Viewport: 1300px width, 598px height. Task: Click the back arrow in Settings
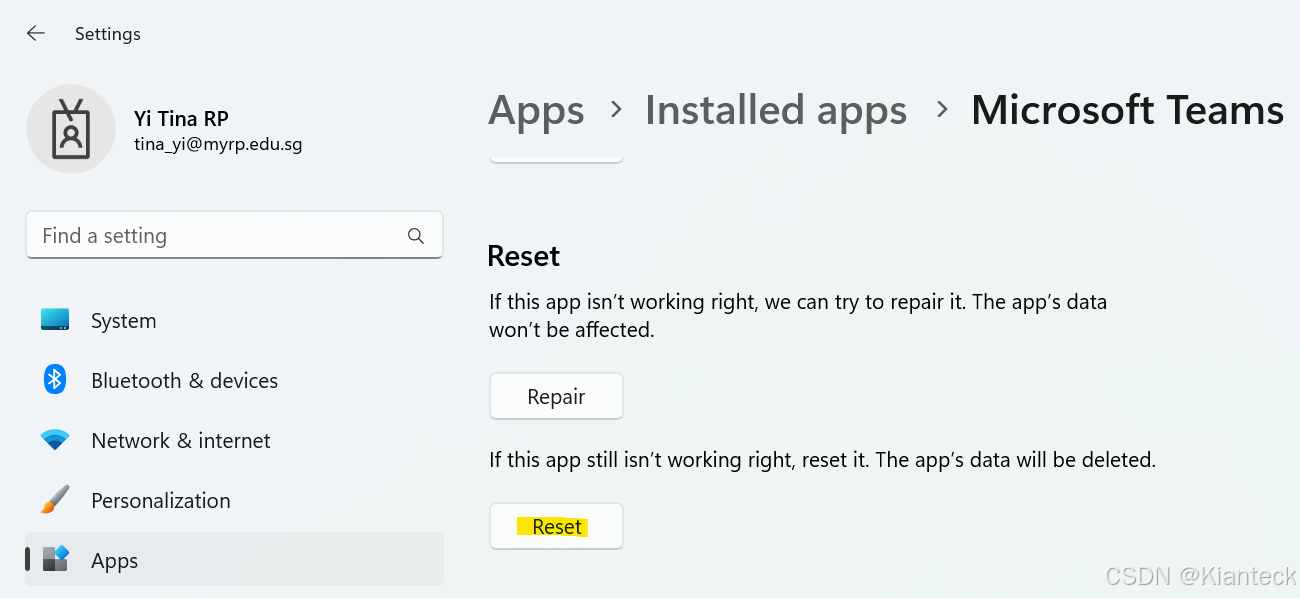click(x=36, y=33)
